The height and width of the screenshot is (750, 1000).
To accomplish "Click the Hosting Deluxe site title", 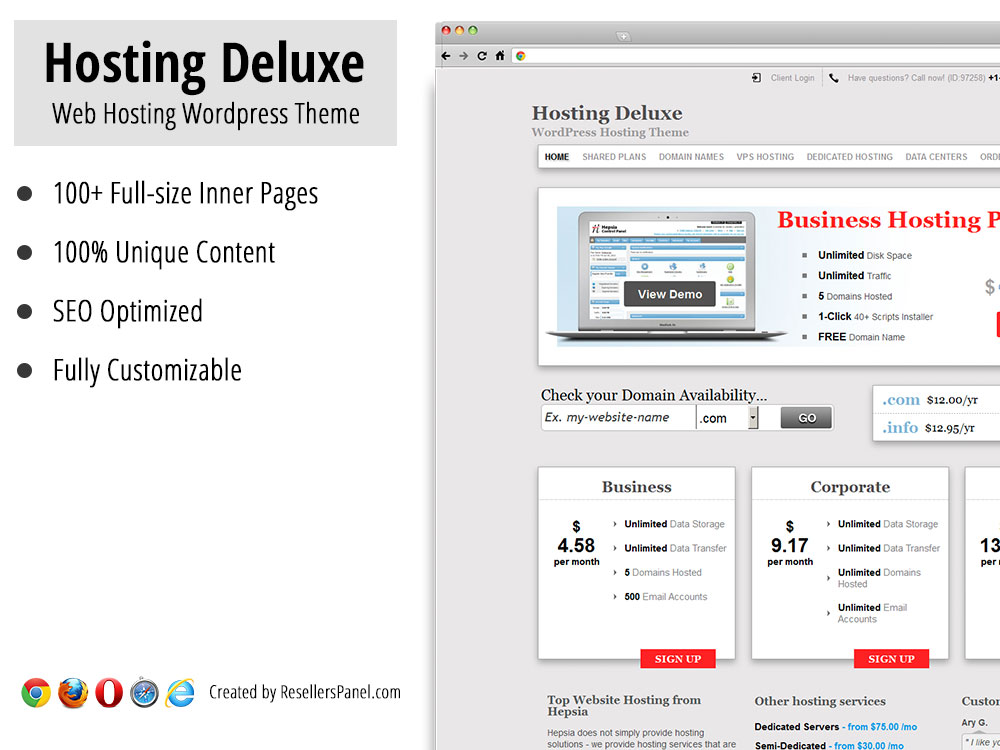I will tap(607, 114).
